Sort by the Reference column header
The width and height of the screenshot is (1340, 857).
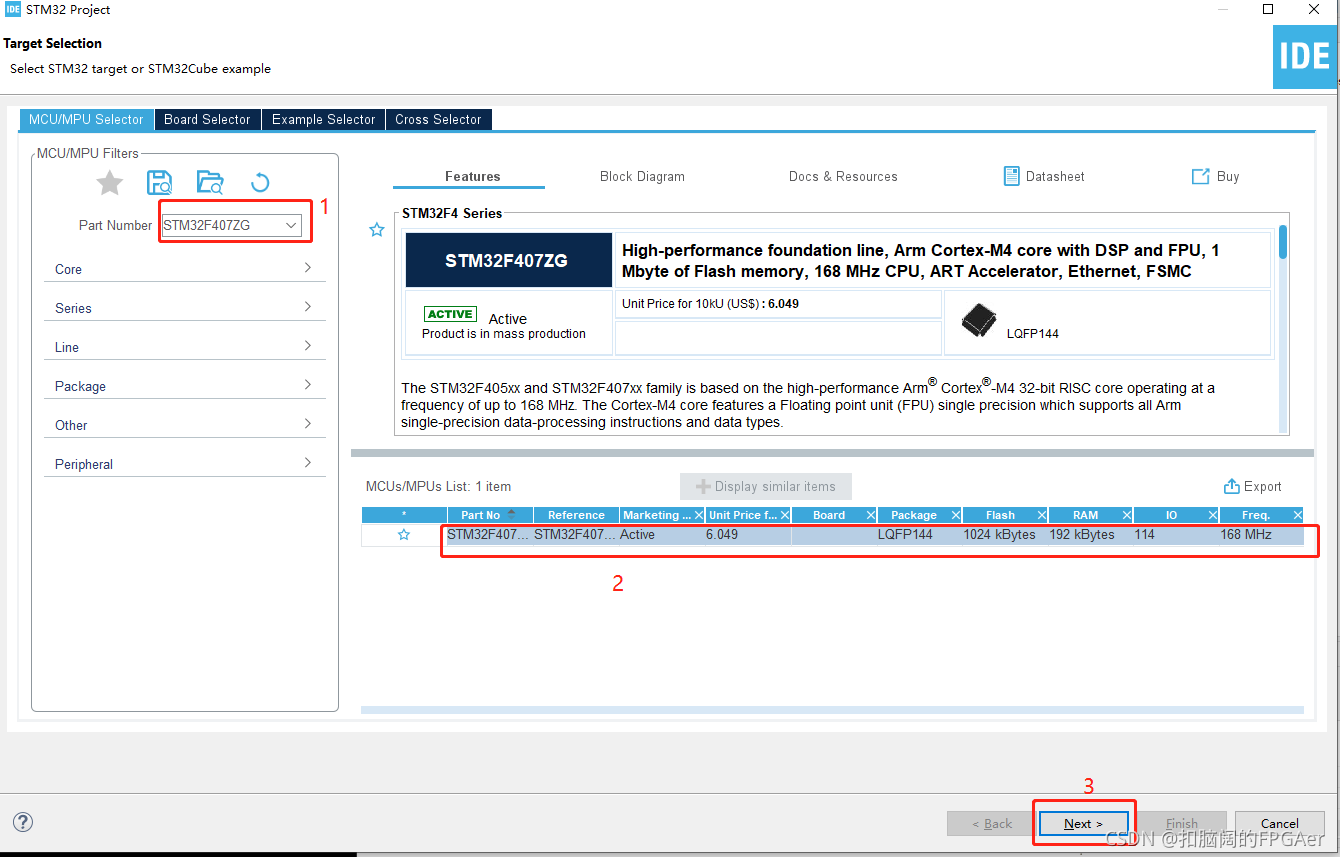coord(576,515)
